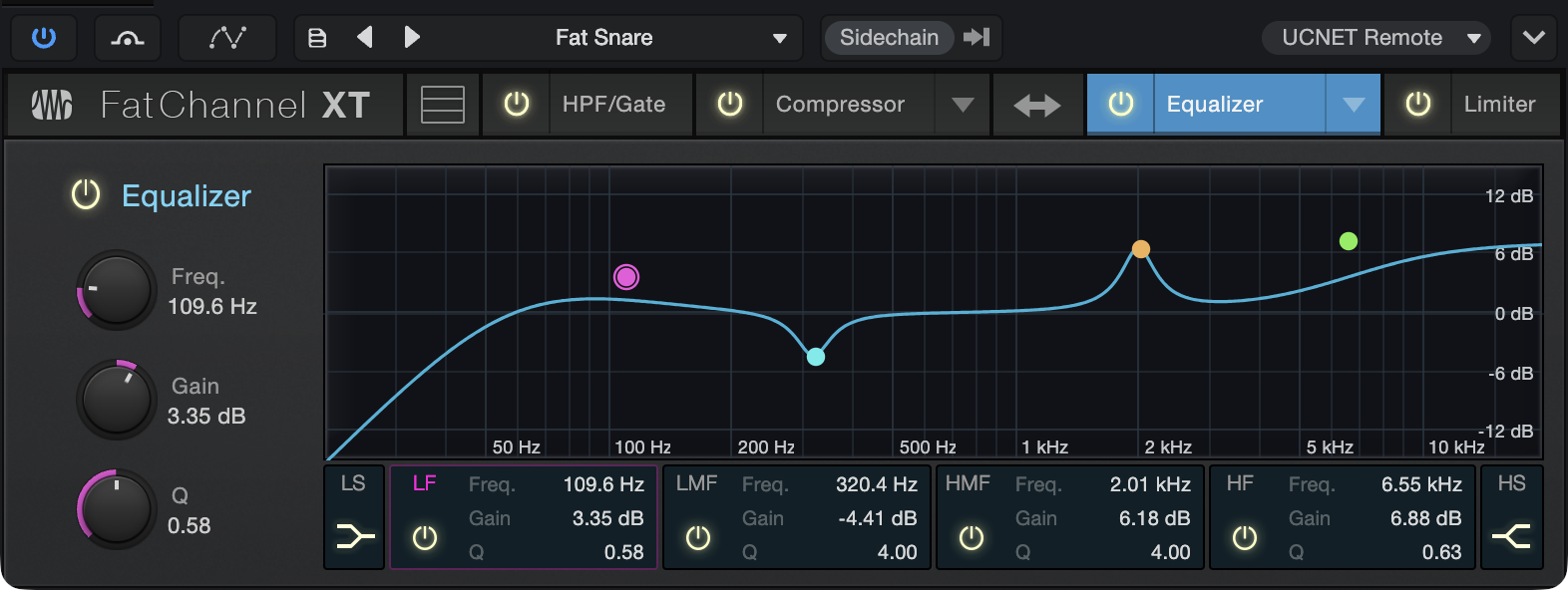
Task: Open the Compressor tab
Action: pyautogui.click(x=848, y=104)
